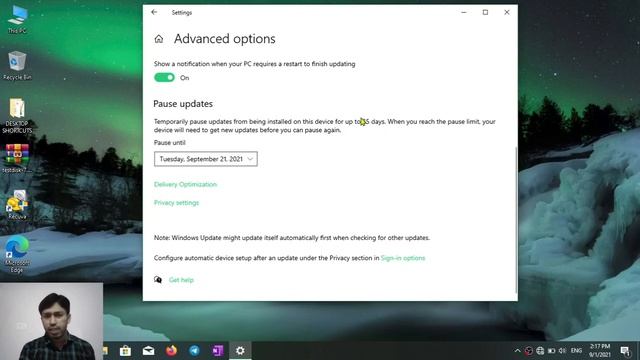Open Telegram from the taskbar
Viewport: 640px width, 360px height.
coord(195,351)
